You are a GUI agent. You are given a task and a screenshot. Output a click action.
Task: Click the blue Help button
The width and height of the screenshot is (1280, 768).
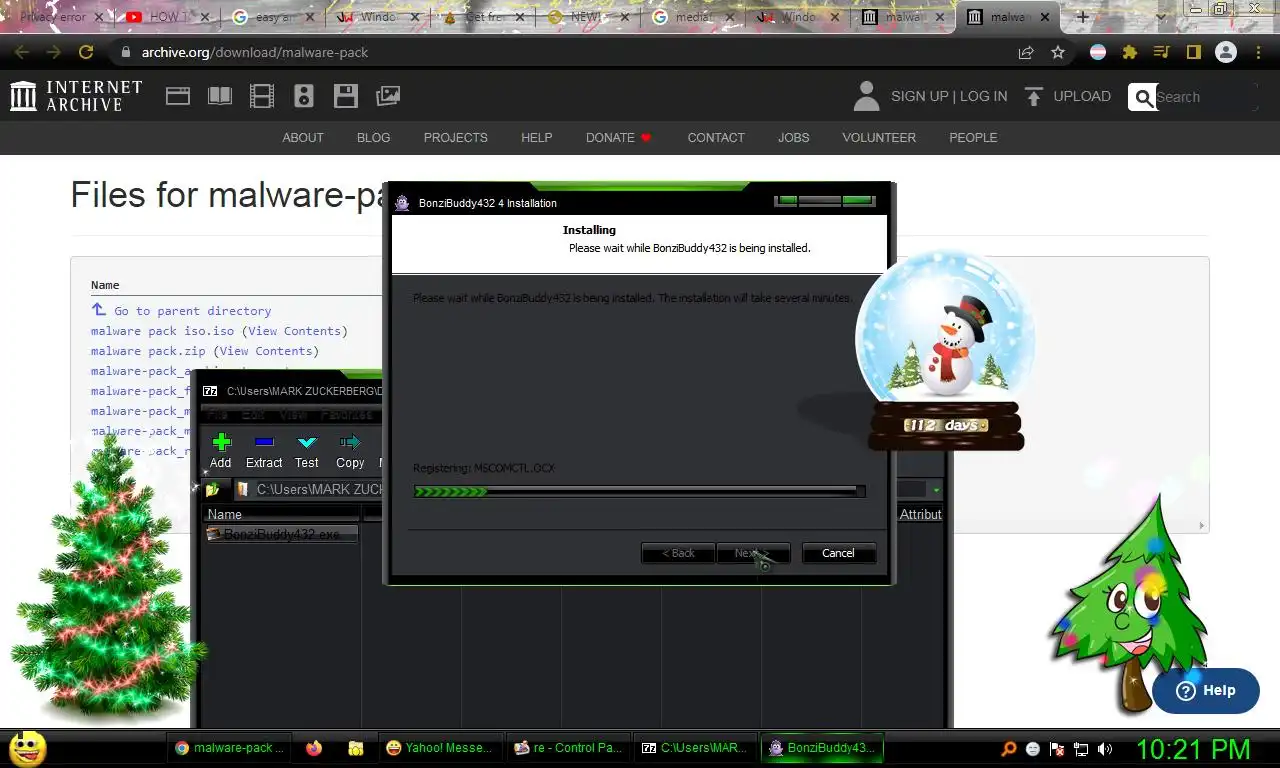tap(1205, 691)
